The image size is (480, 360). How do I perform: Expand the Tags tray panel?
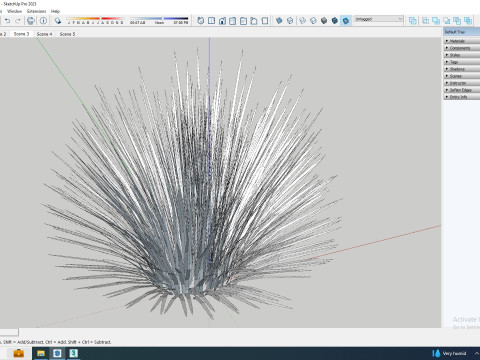click(x=462, y=62)
